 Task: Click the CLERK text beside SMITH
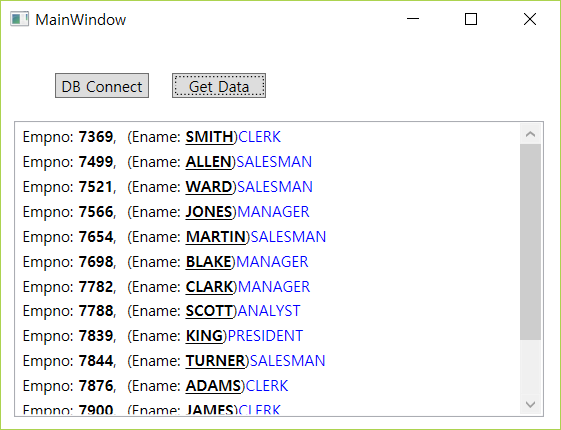[259, 137]
